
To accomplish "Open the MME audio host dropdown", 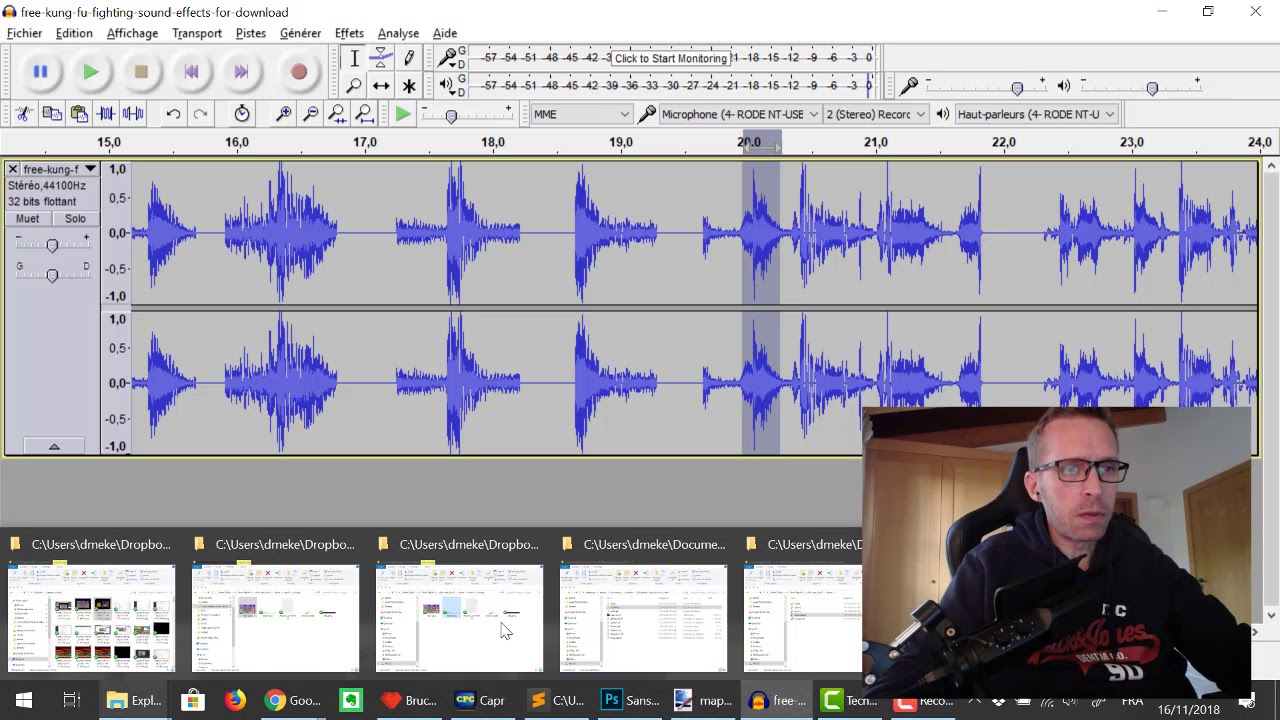I will (x=581, y=114).
